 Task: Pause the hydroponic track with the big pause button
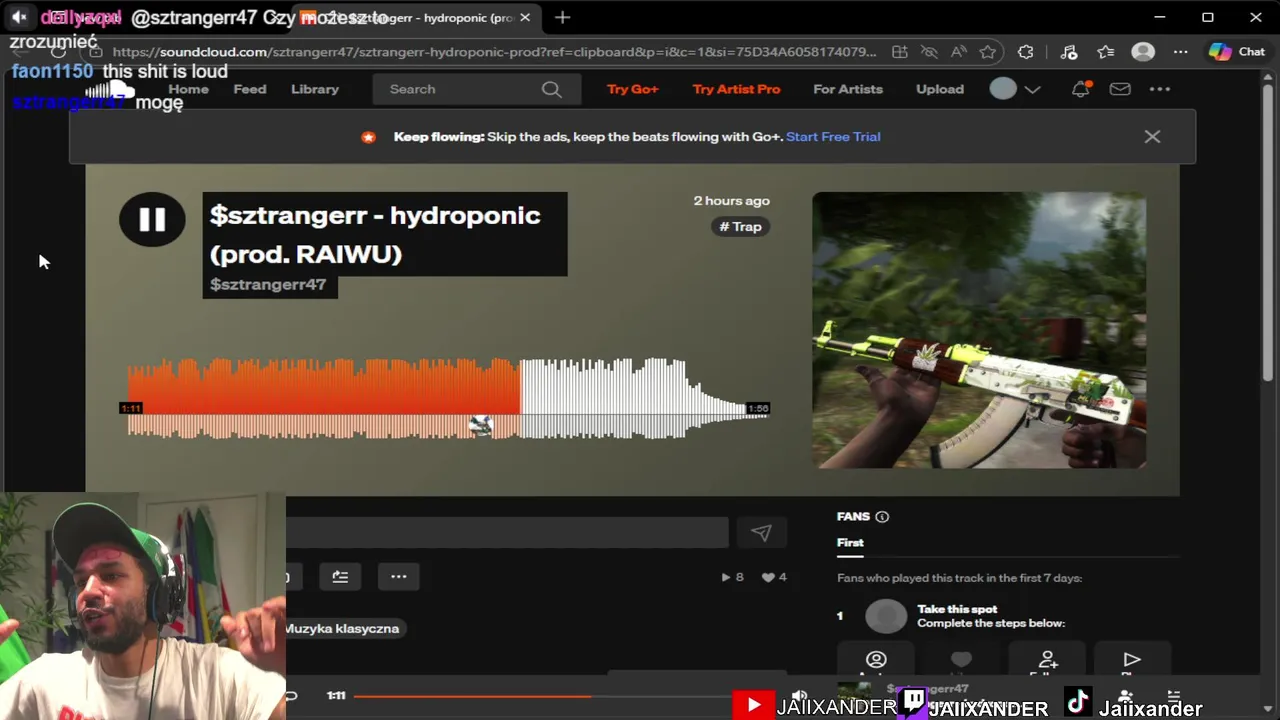click(x=152, y=219)
